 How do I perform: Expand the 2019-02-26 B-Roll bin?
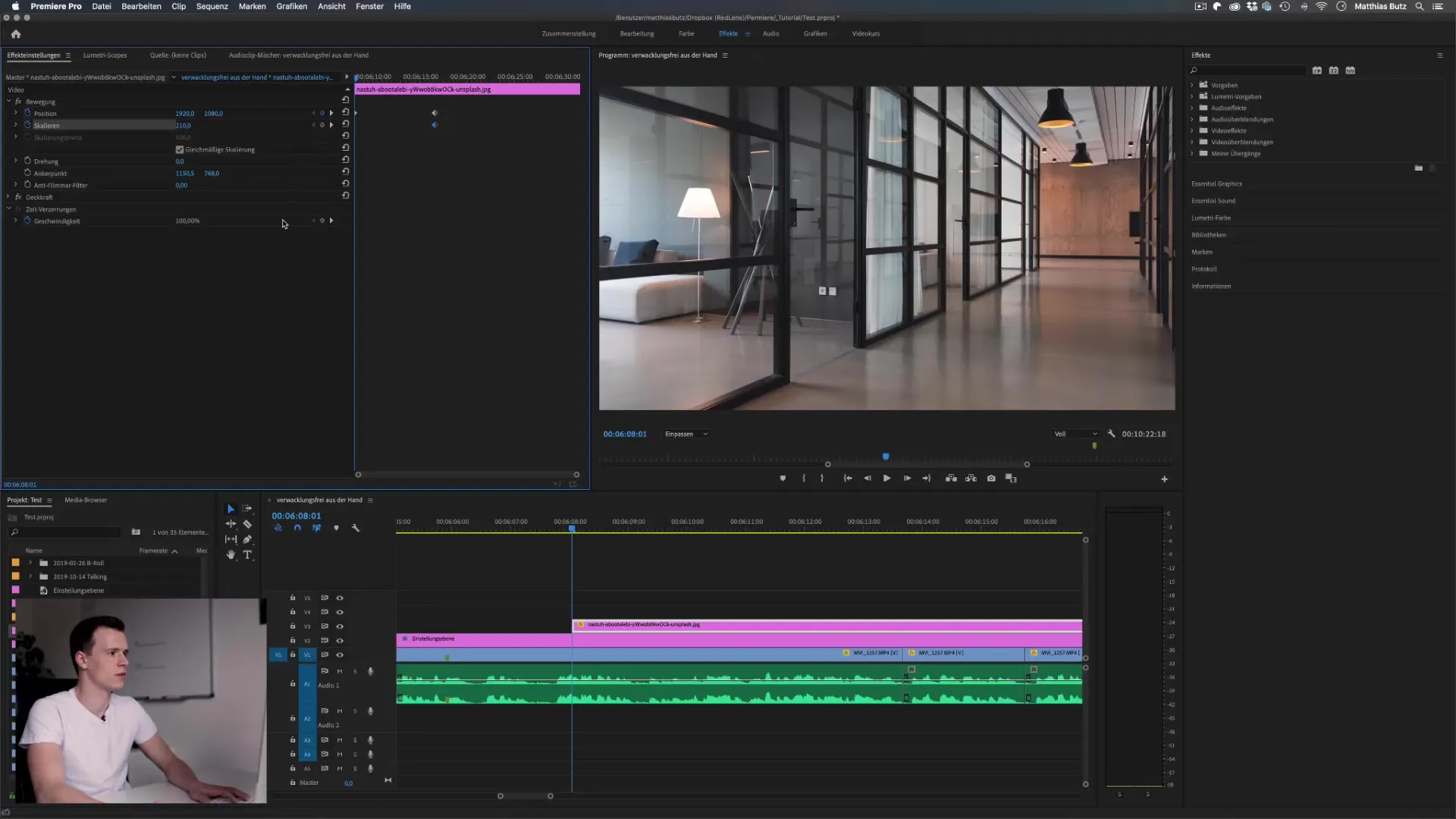[x=30, y=563]
